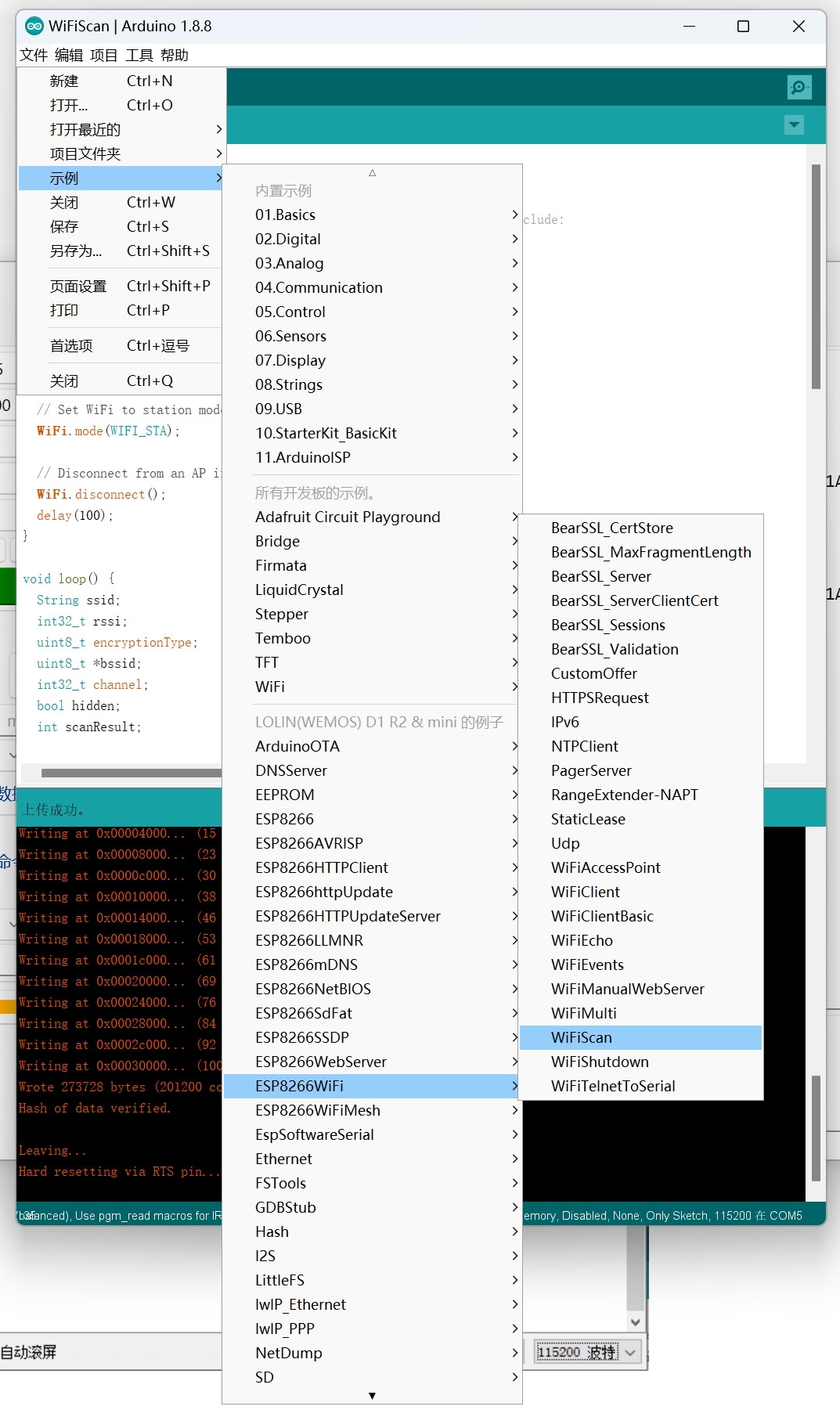The width and height of the screenshot is (840, 1417).
Task: Open the 115200 波特 baud rate dropdown
Action: pyautogui.click(x=587, y=1352)
